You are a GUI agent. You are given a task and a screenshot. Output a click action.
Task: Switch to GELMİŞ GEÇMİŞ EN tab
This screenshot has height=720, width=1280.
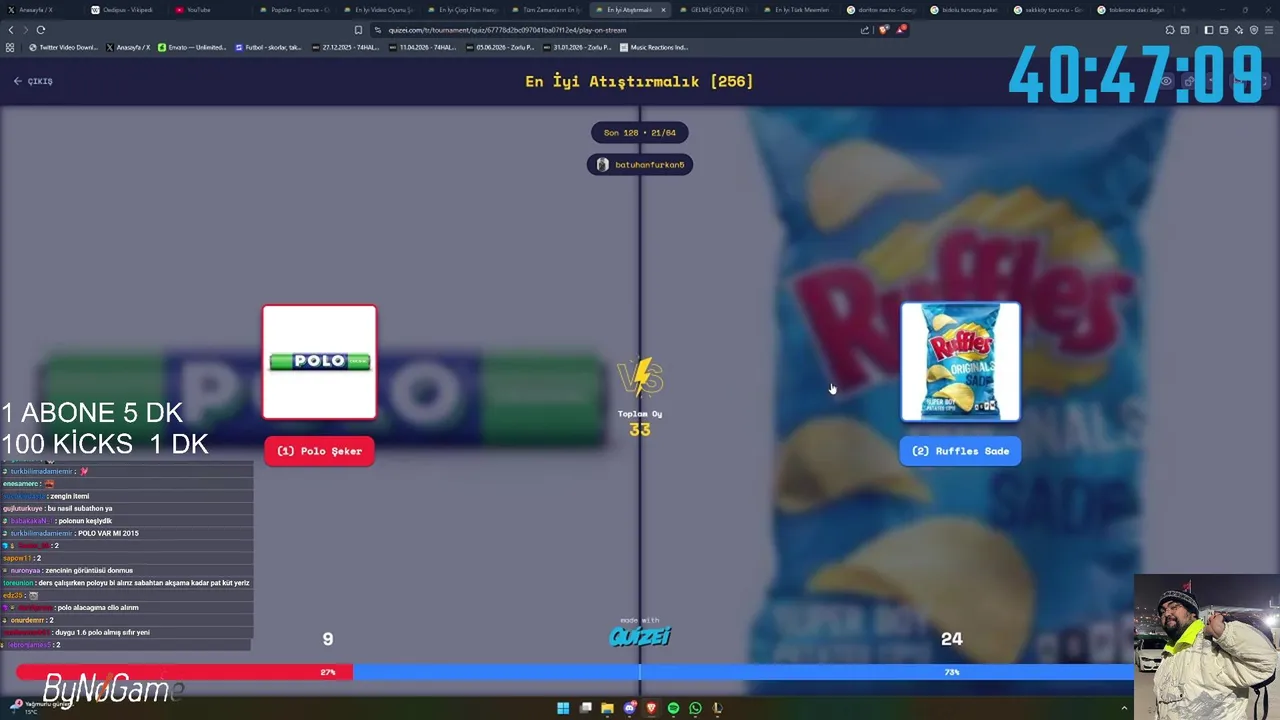pos(713,10)
